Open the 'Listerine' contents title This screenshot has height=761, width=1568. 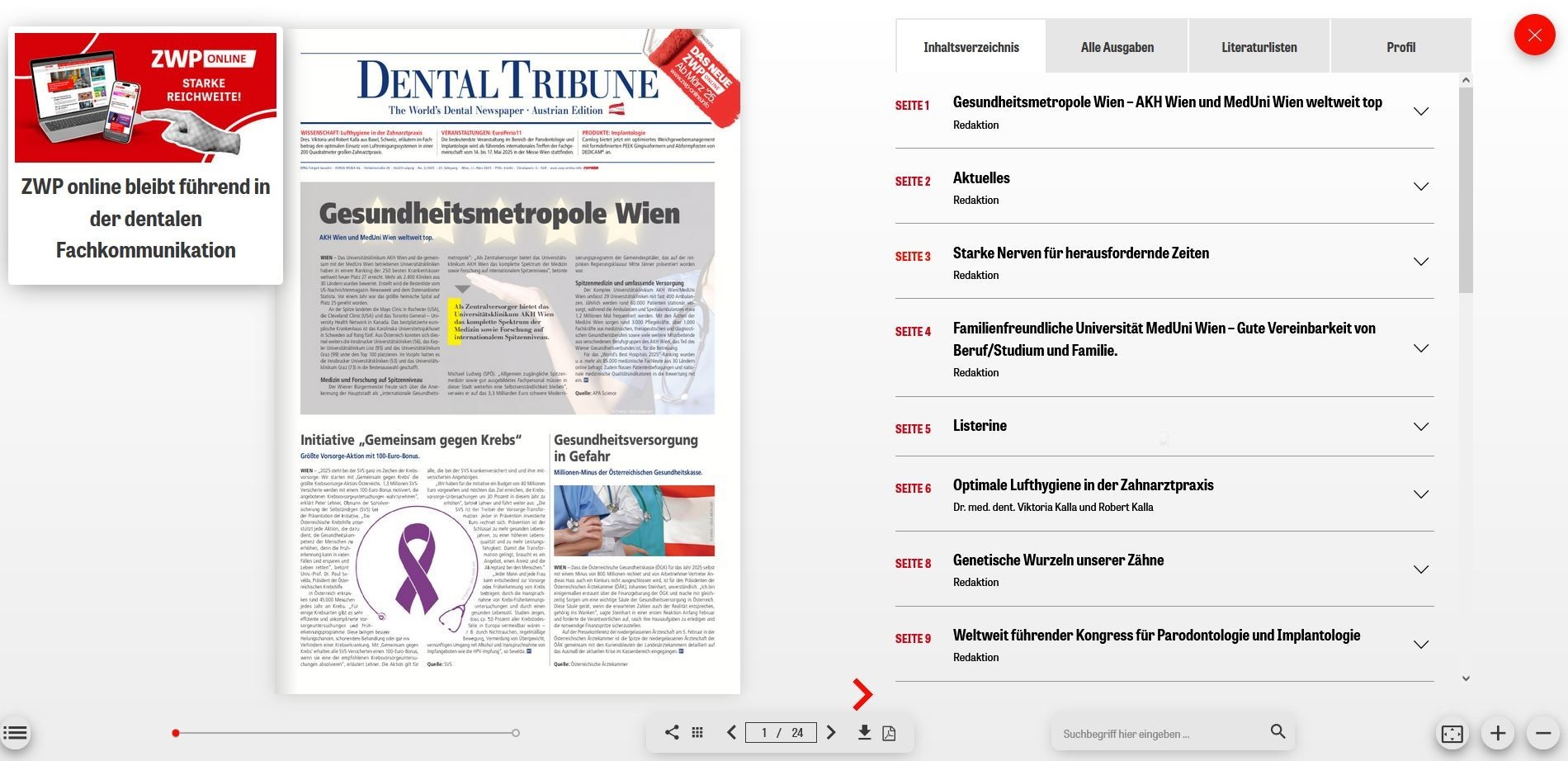pos(980,425)
